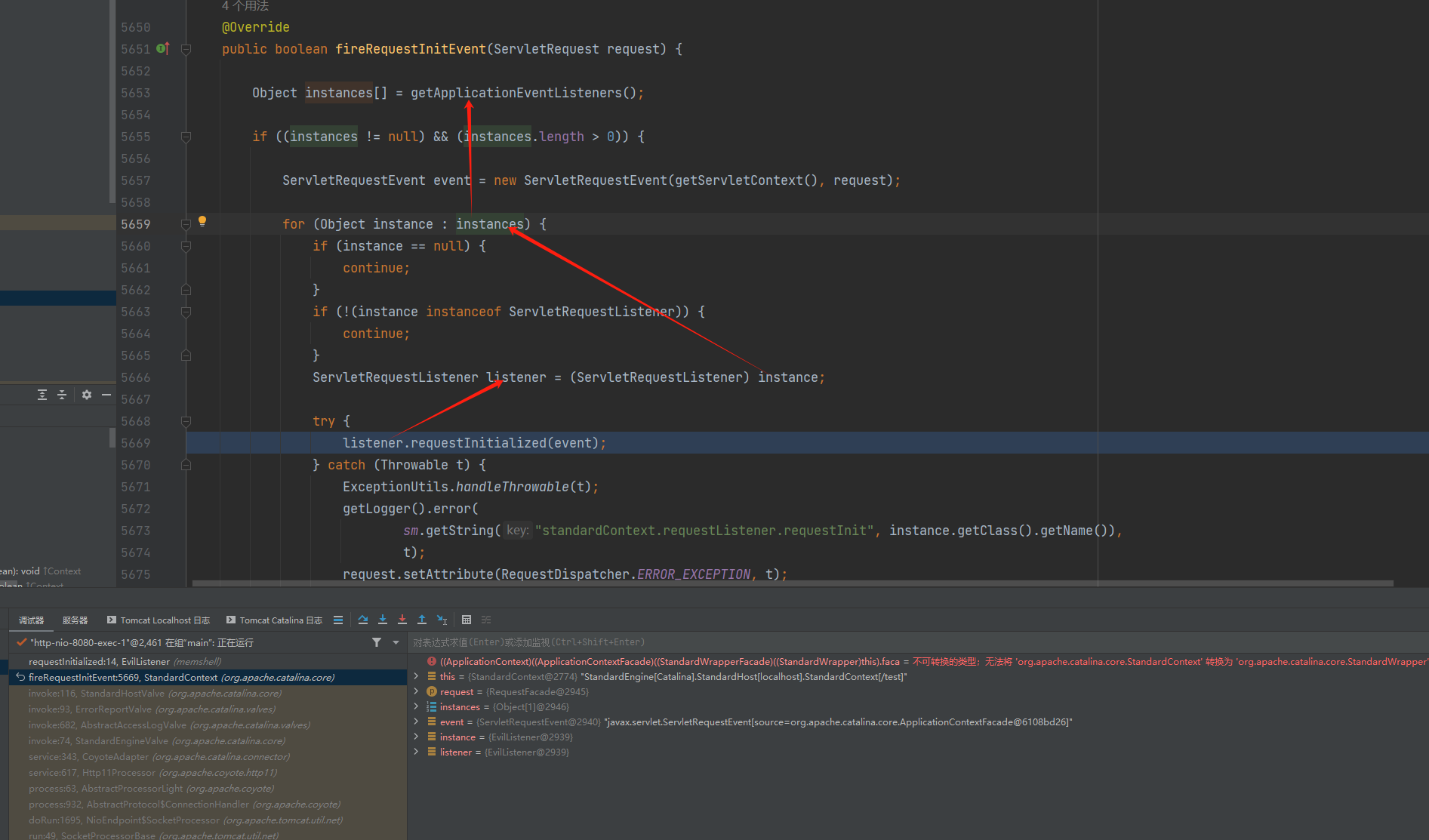Screen dimensions: 1429x840
Task: Click the evaluate expression input field
Action: coord(918,642)
